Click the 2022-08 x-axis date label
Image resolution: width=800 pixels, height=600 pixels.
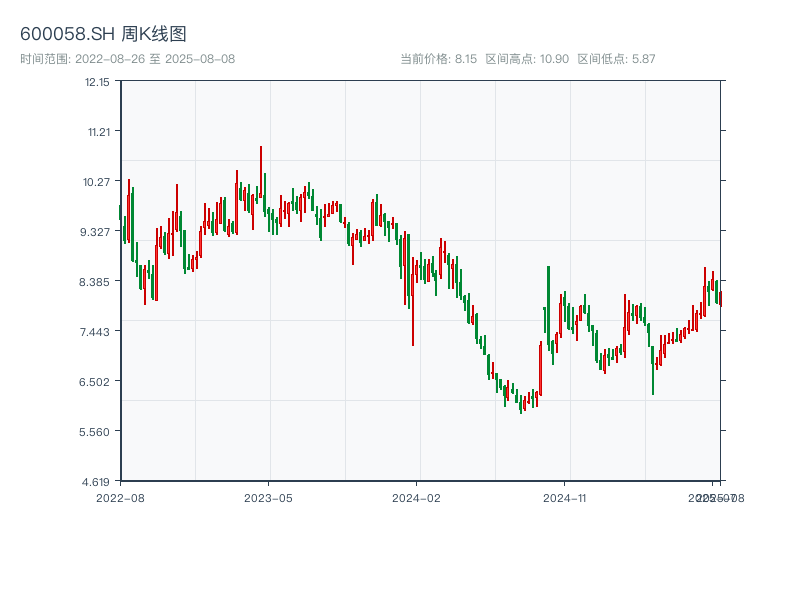(x=120, y=497)
